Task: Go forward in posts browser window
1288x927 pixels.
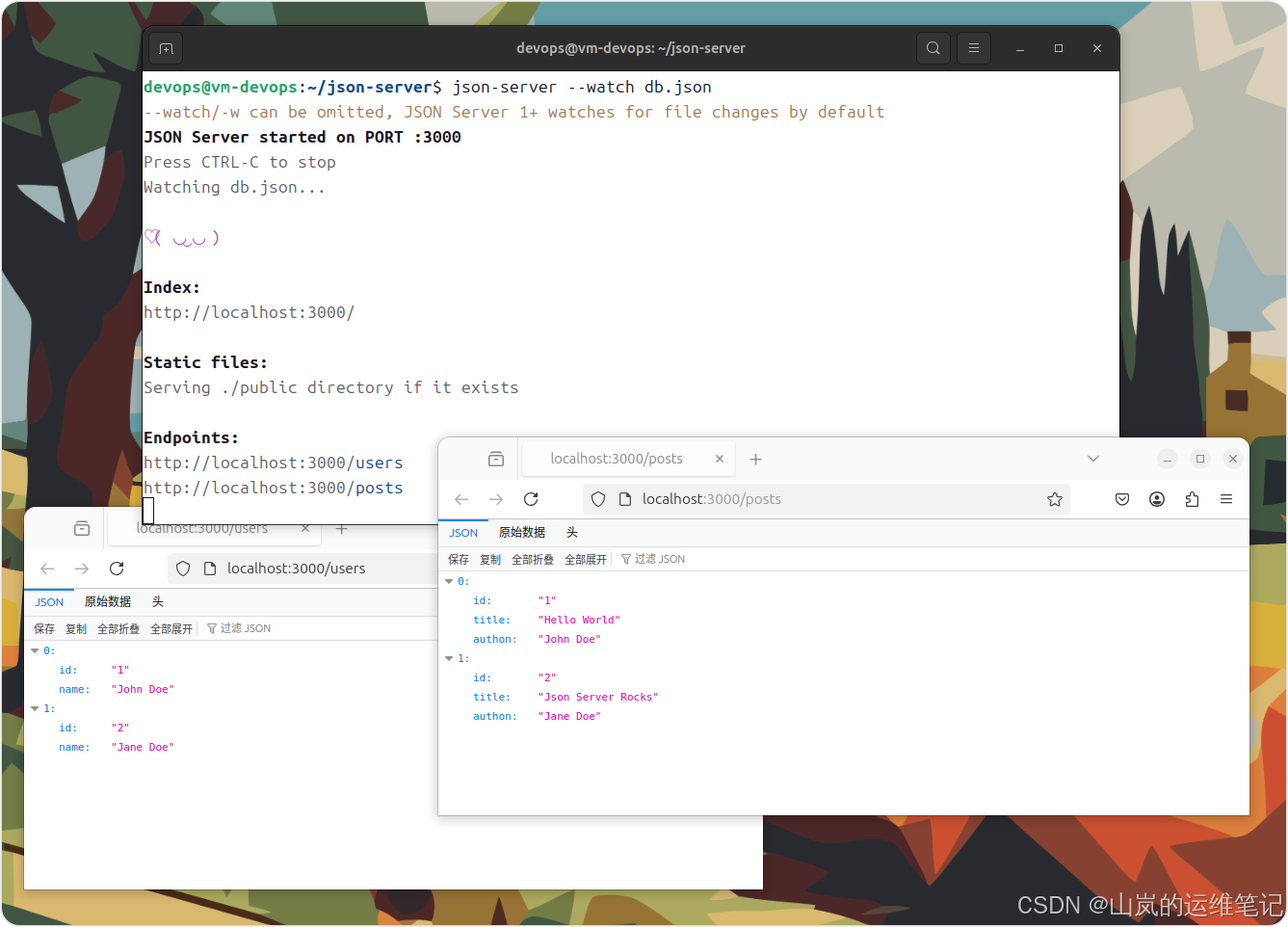Action: [x=496, y=499]
